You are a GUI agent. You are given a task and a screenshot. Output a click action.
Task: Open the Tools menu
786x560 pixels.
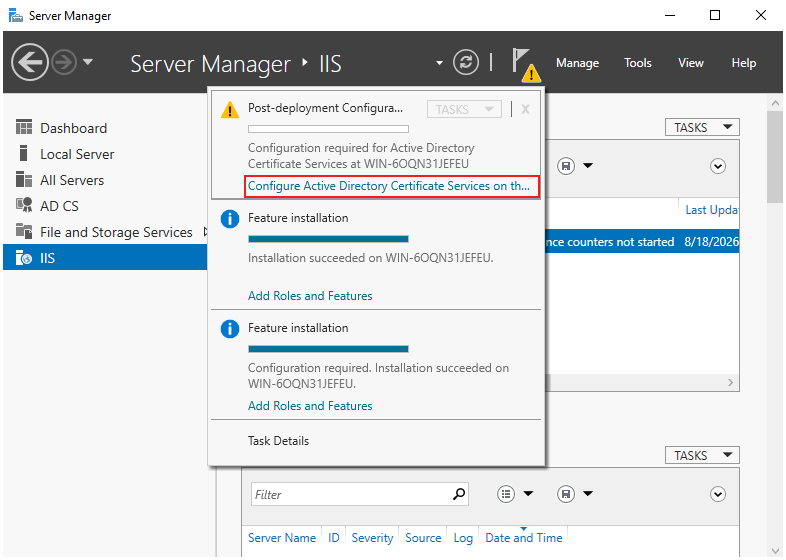pyautogui.click(x=638, y=63)
